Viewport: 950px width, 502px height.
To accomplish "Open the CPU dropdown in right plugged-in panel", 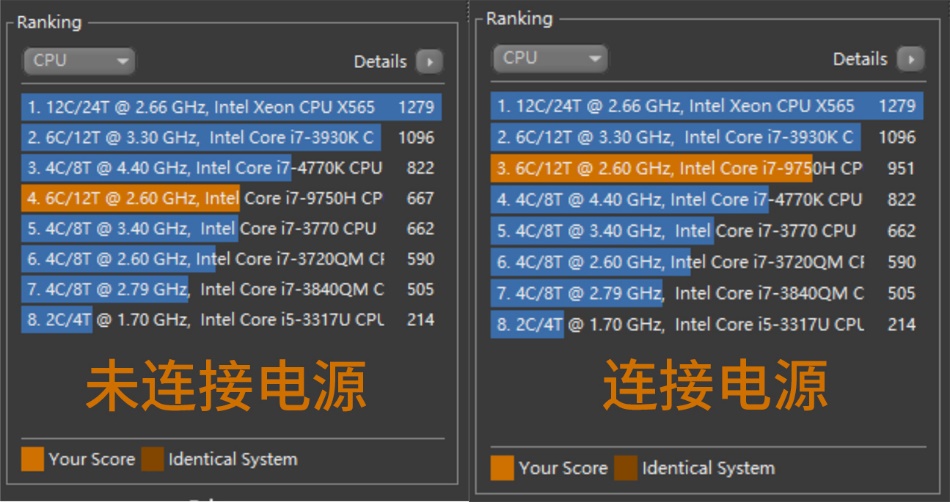I will pyautogui.click(x=550, y=59).
